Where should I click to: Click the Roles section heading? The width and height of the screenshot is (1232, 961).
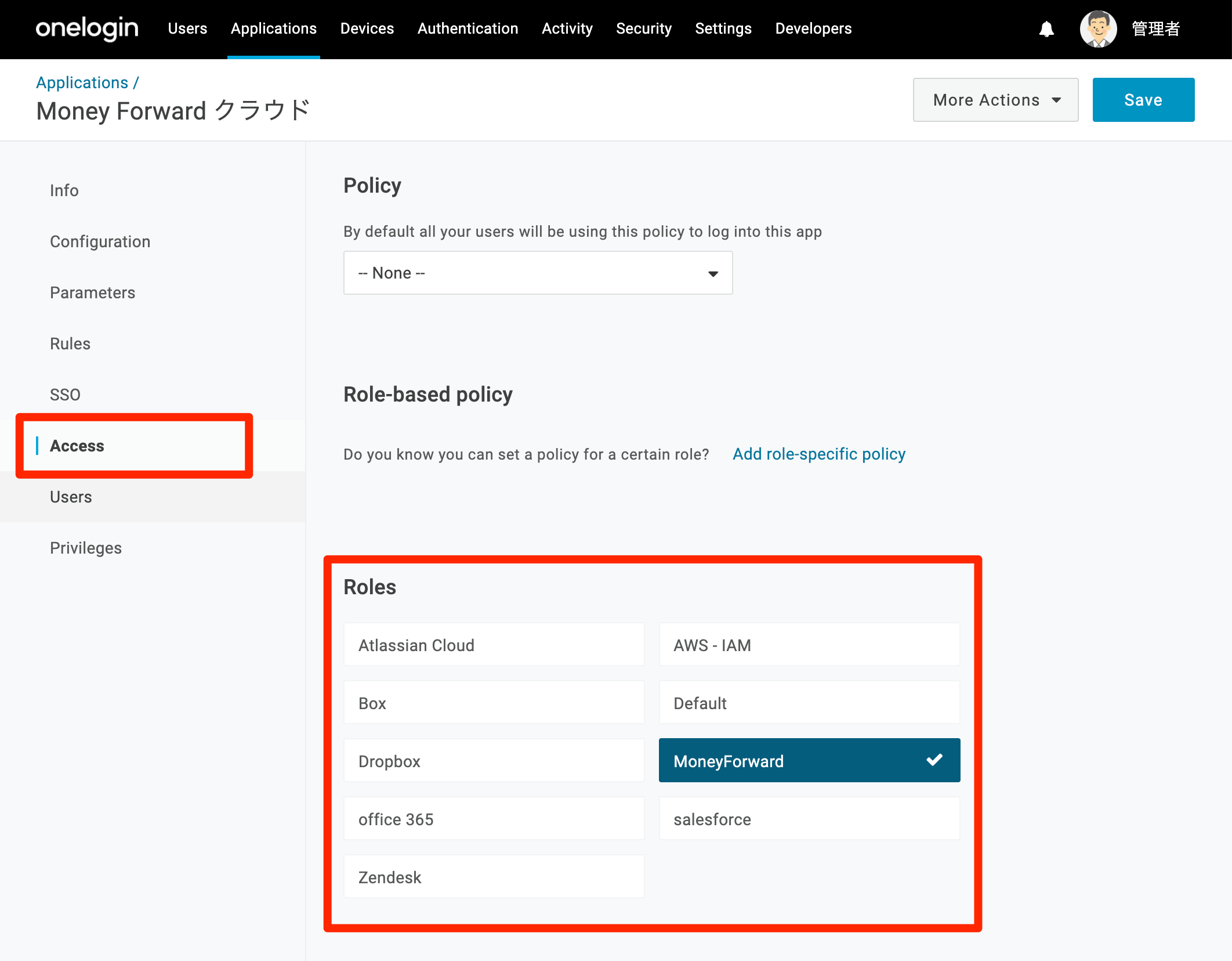tap(369, 587)
